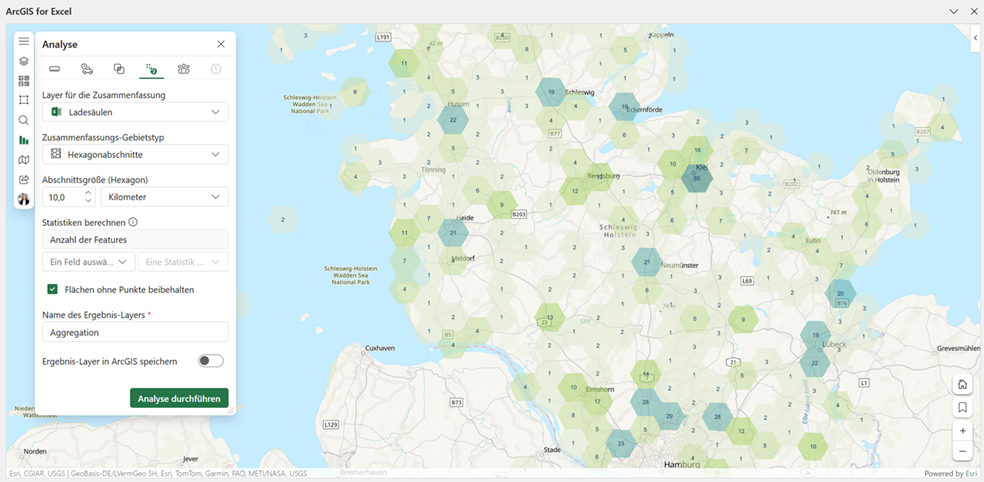This screenshot has height=482, width=984.
Task: Click the side collapse arrow at map's right edge
Action: pos(975,38)
